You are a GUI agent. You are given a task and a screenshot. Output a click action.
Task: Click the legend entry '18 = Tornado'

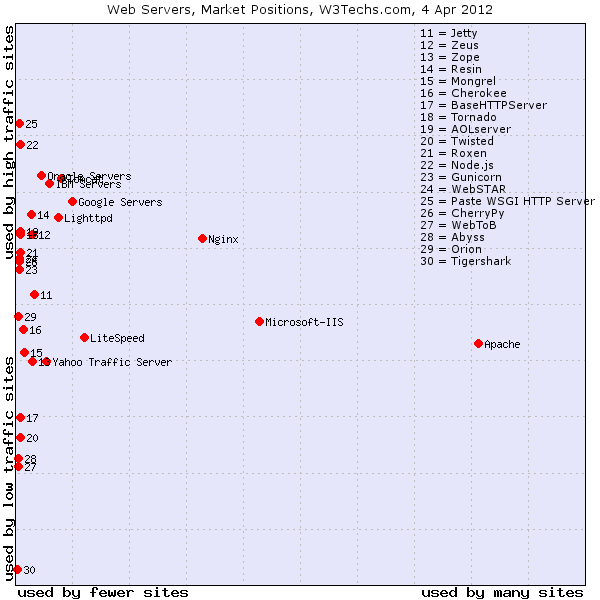point(458,117)
